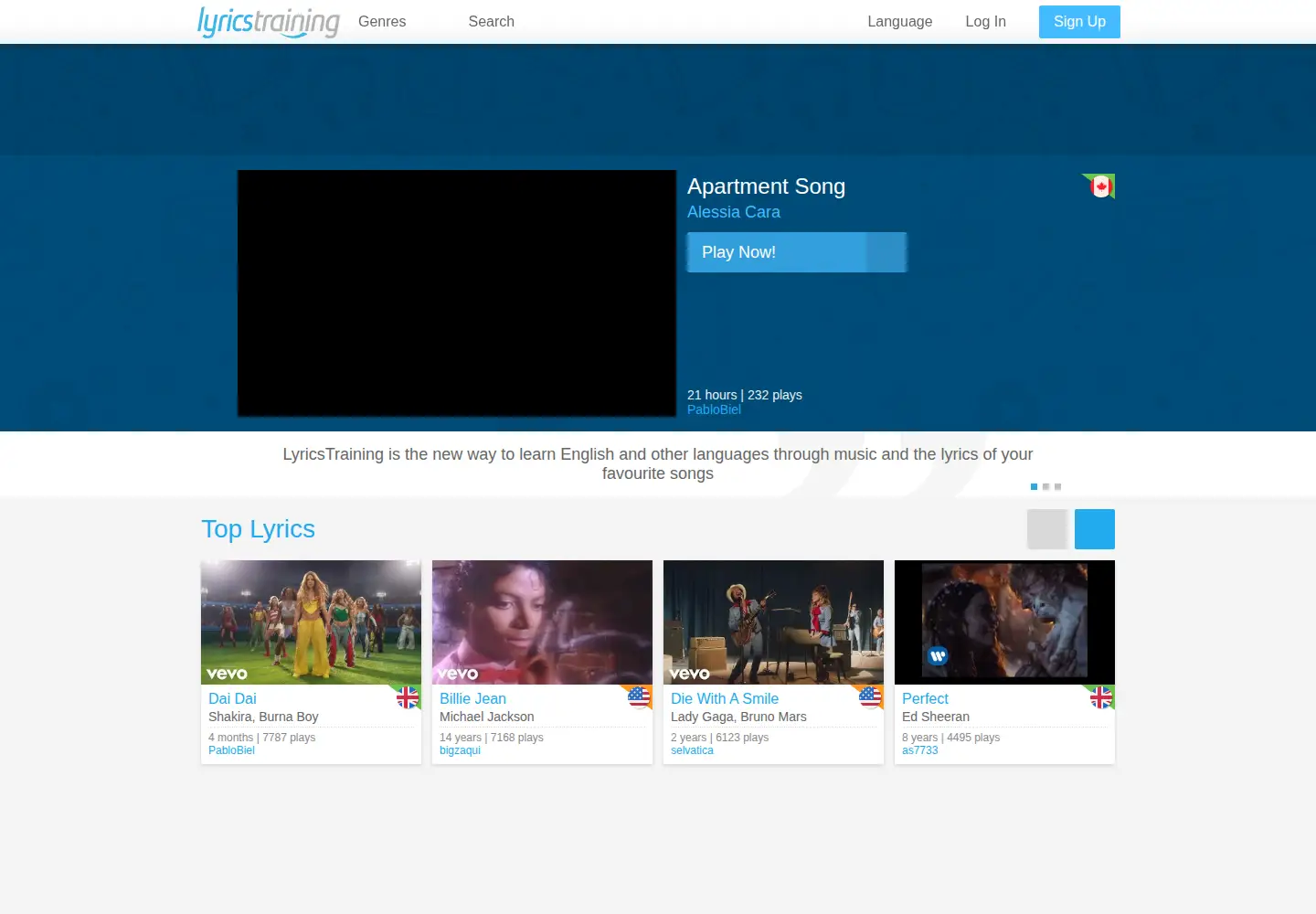
Task: Visit as7733's profile link
Action: [919, 750]
